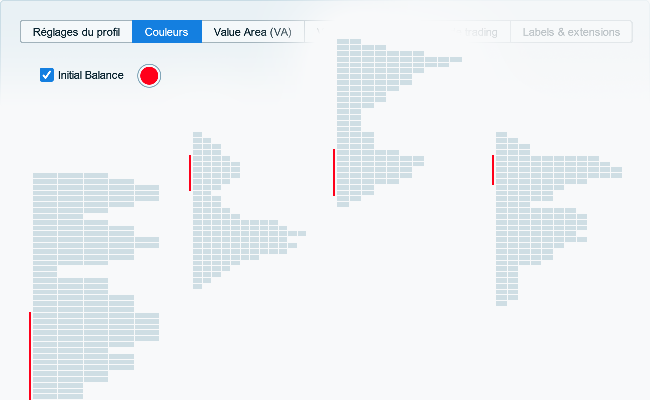Select red marker line on rightmost profile
Viewport: 650px width, 400px height.
(x=492, y=169)
